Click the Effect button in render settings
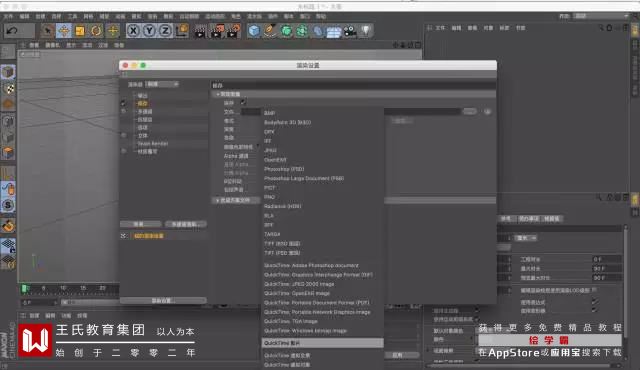This screenshot has width=640, height=370. point(140,224)
